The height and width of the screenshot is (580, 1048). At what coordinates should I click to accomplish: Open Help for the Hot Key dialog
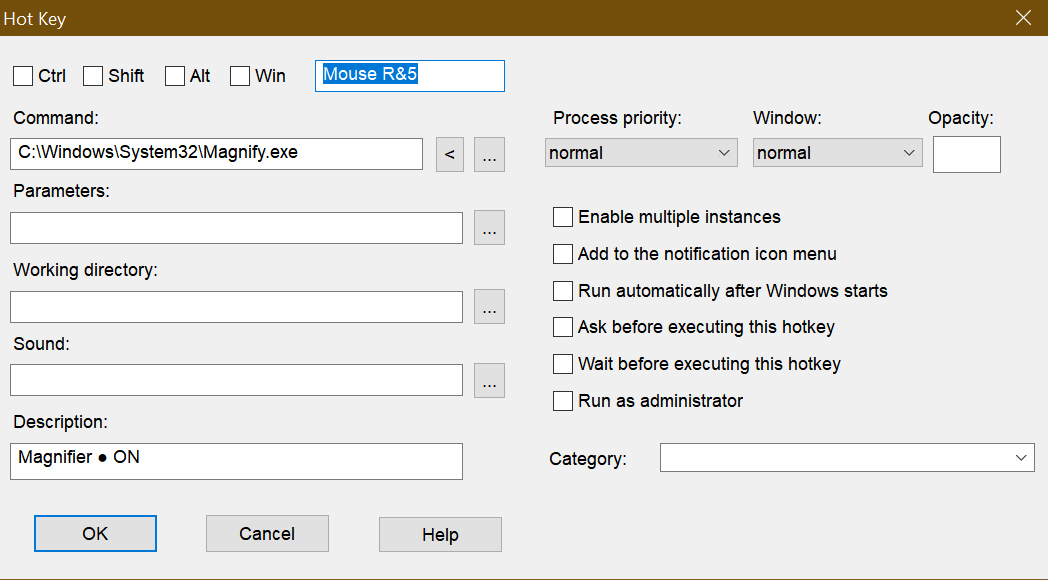pyautogui.click(x=440, y=534)
